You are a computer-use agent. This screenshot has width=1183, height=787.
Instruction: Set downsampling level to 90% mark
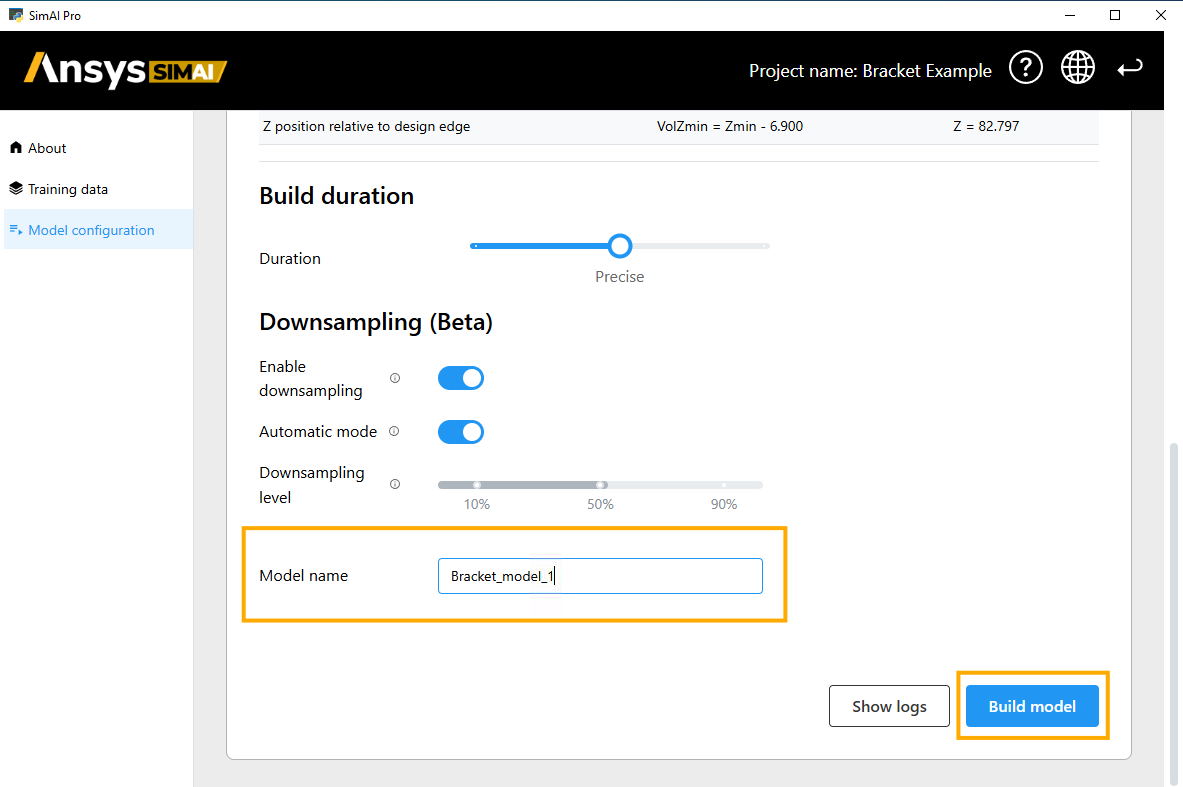pos(724,485)
